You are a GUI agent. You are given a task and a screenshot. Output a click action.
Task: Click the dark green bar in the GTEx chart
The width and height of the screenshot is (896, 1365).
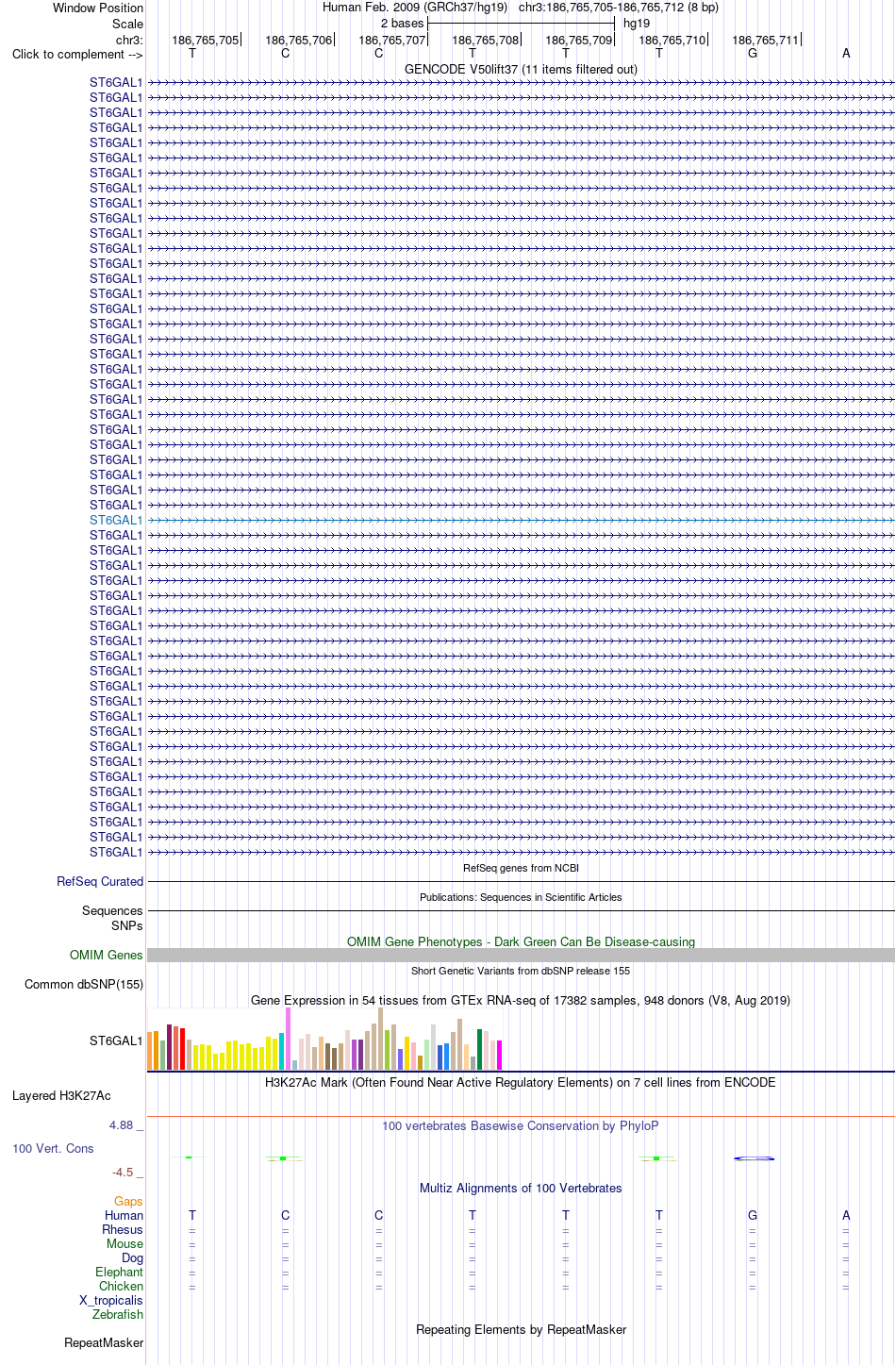(479, 1050)
